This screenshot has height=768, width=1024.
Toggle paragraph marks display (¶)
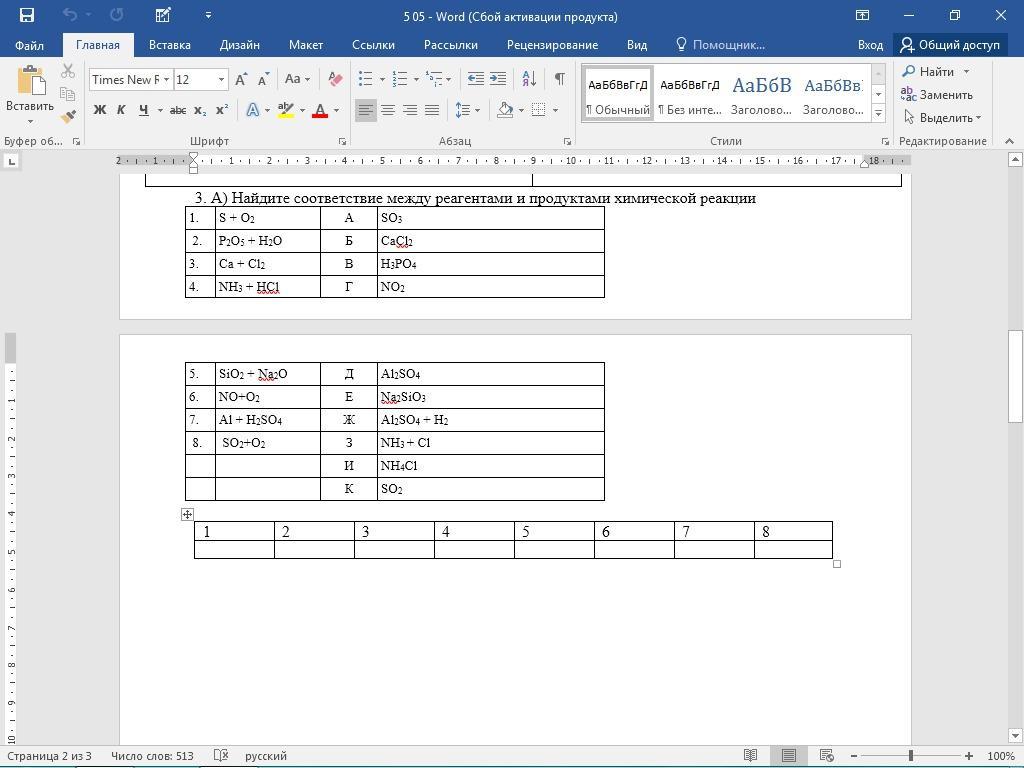point(560,79)
